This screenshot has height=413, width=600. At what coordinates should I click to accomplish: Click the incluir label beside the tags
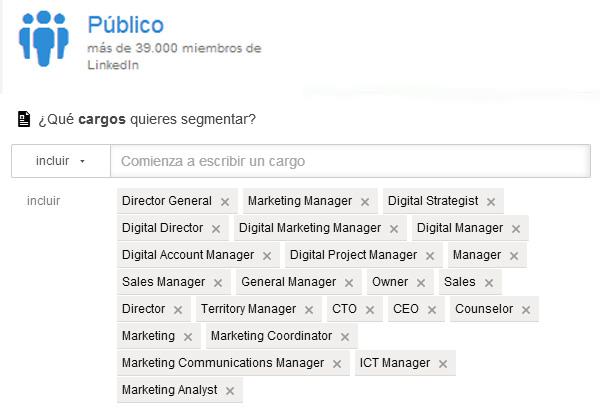click(44, 201)
